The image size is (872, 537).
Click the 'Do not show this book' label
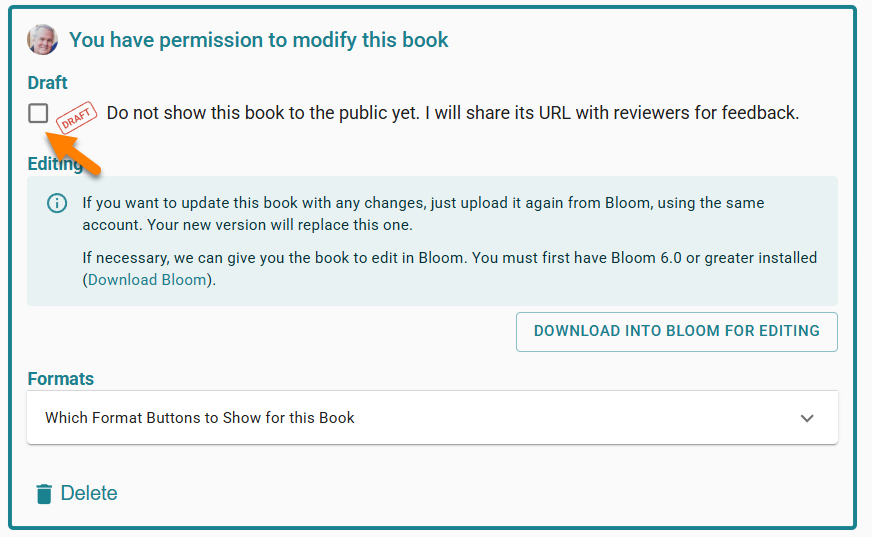(453, 113)
